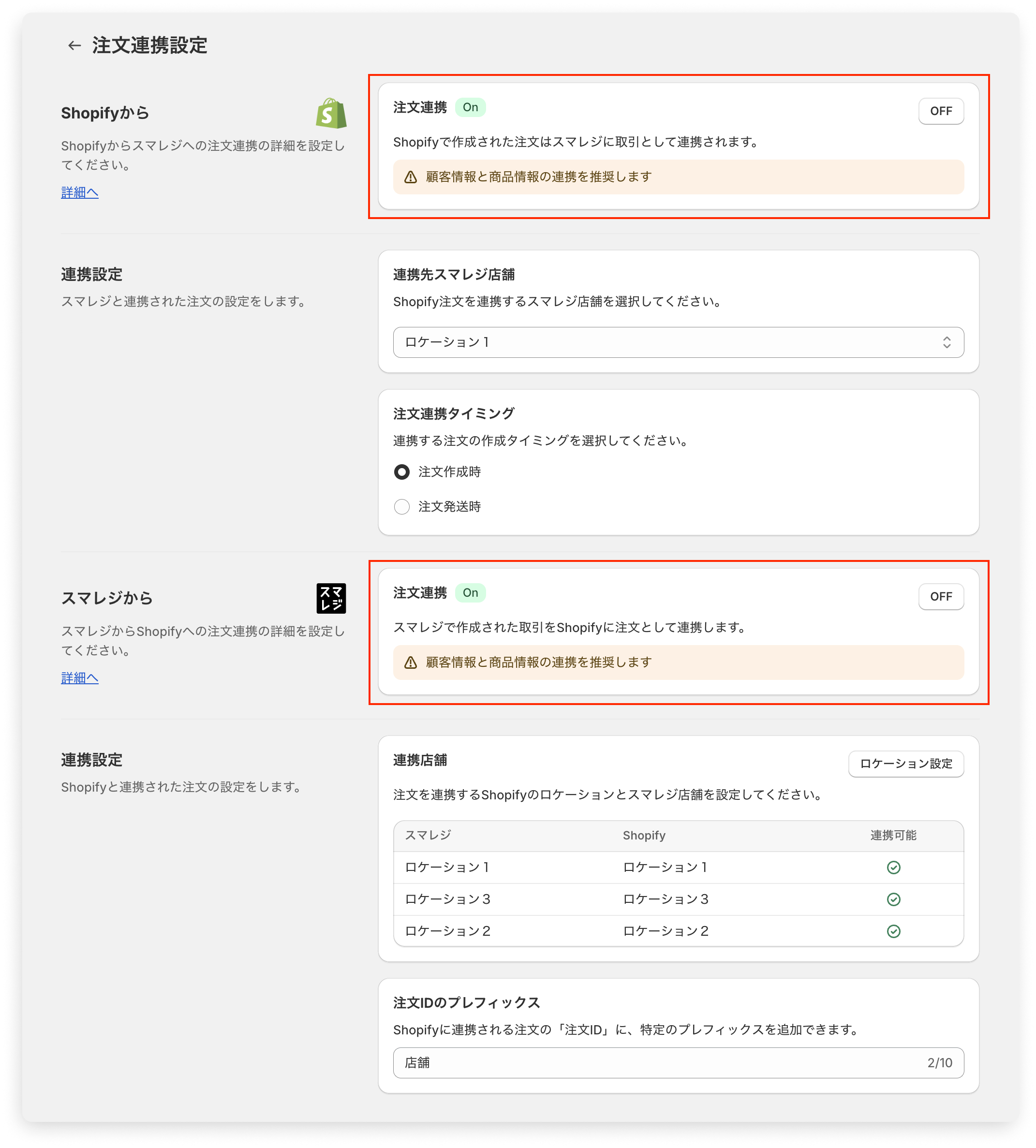Click スマレジ ロケーション１ cell in table
Image resolution: width=1036 pixels, height=1148 pixels.
pos(447,868)
